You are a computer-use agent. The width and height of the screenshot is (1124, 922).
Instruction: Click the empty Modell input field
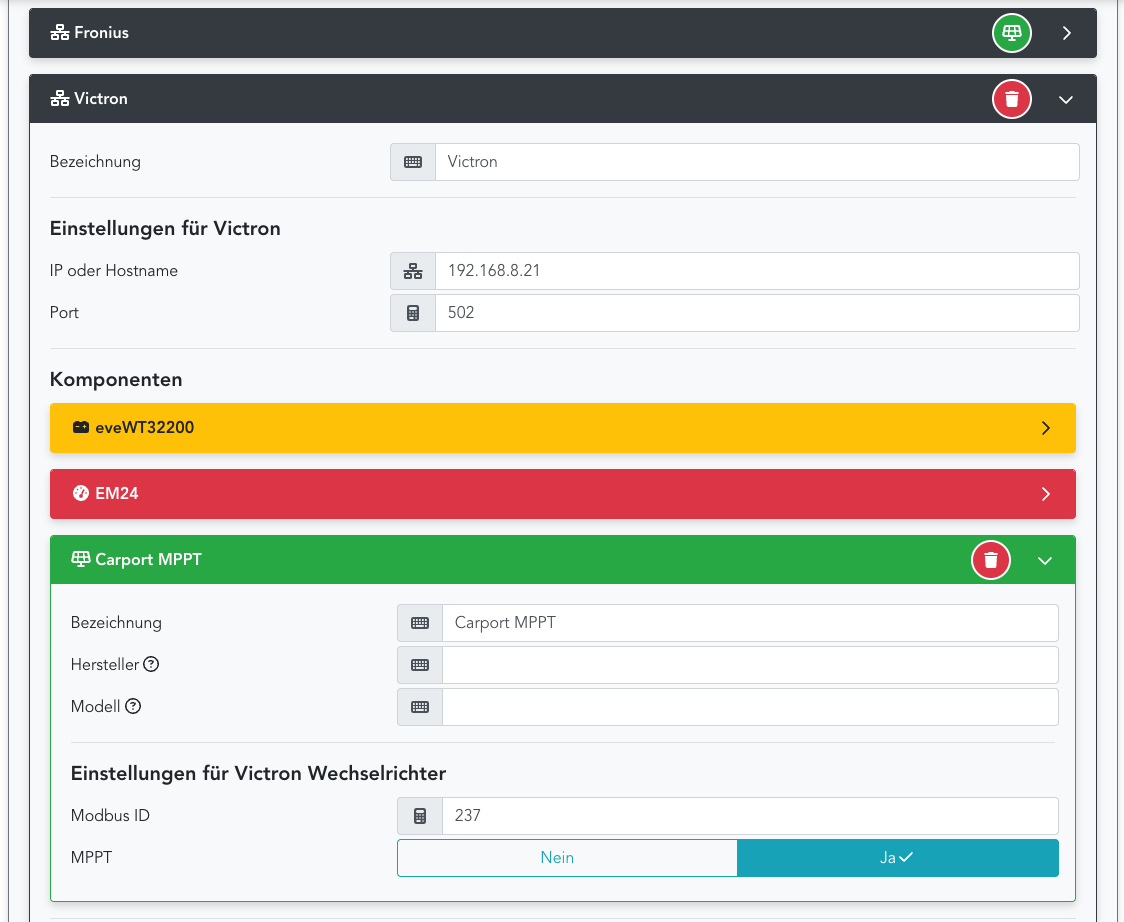coord(750,707)
